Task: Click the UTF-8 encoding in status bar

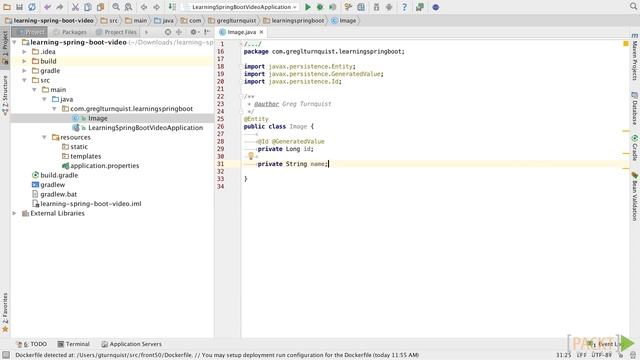Action: coord(602,355)
